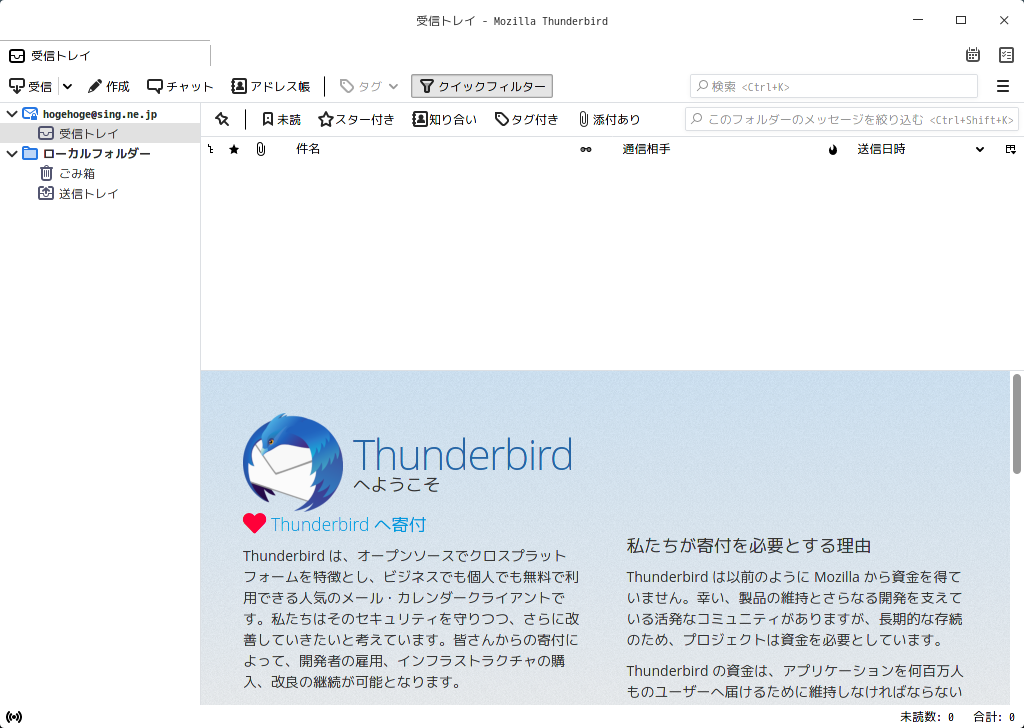
Task: Click the red heart donate icon
Action: click(254, 523)
